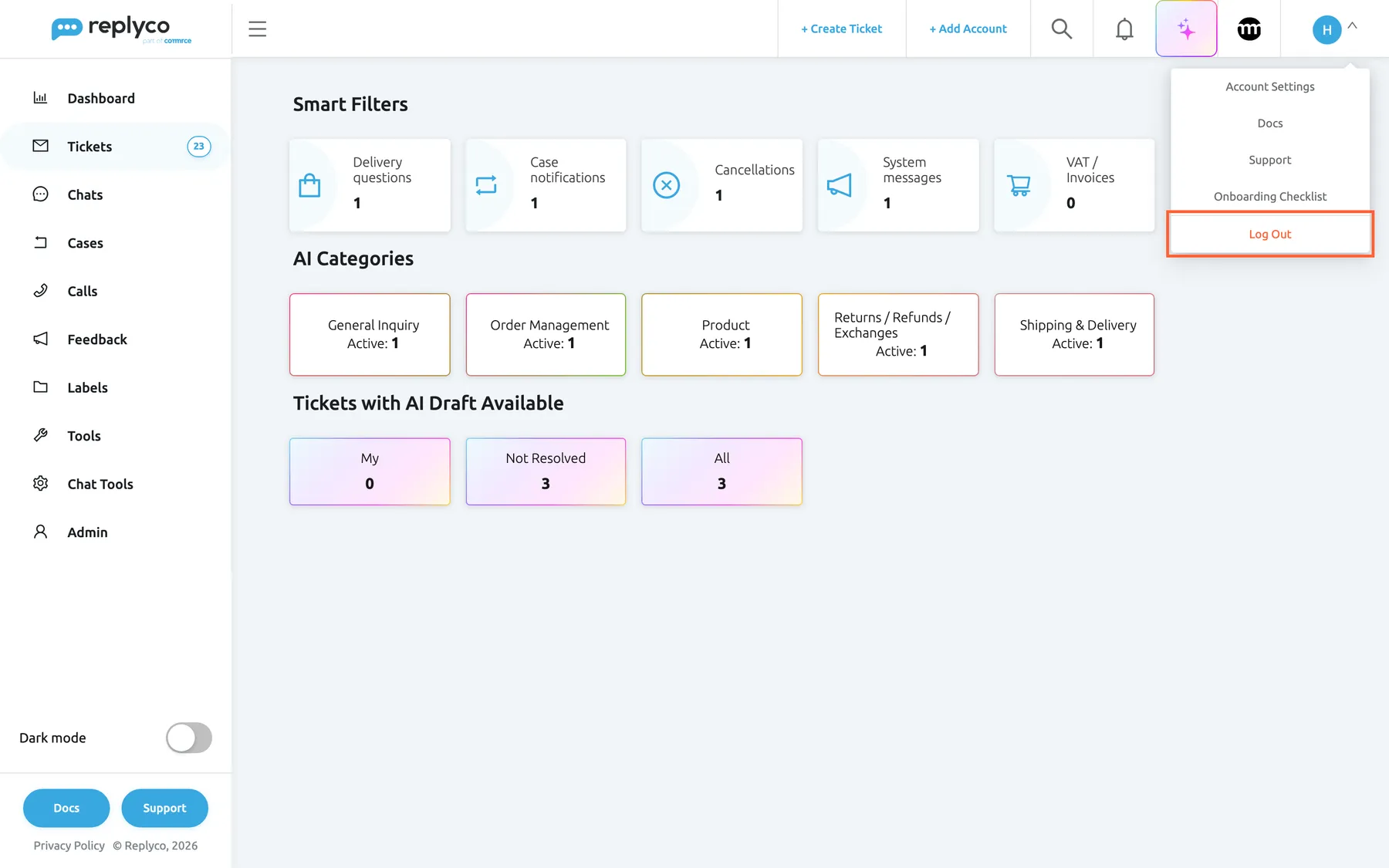Image resolution: width=1389 pixels, height=868 pixels.
Task: Click the Admin person icon
Action: (41, 532)
